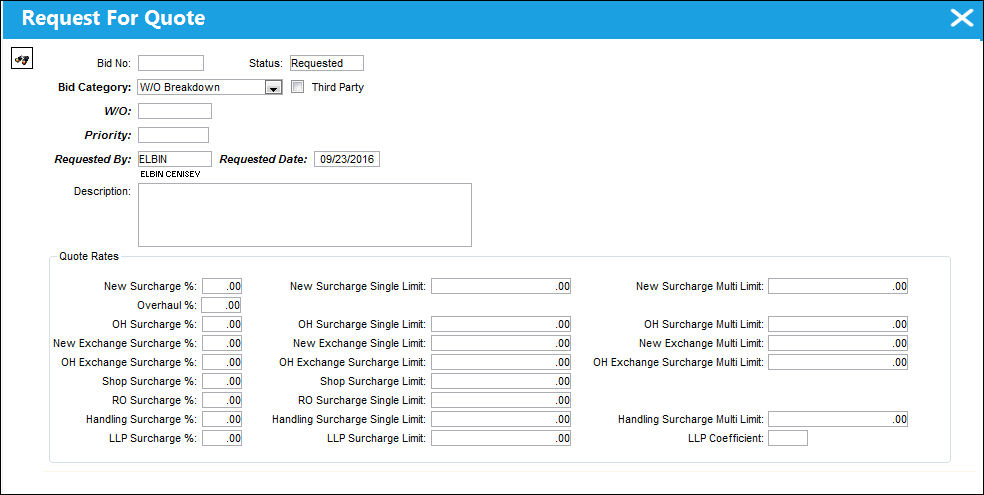Viewport: 984px width, 495px height.
Task: Click the Requested Date field
Action: coord(346,159)
